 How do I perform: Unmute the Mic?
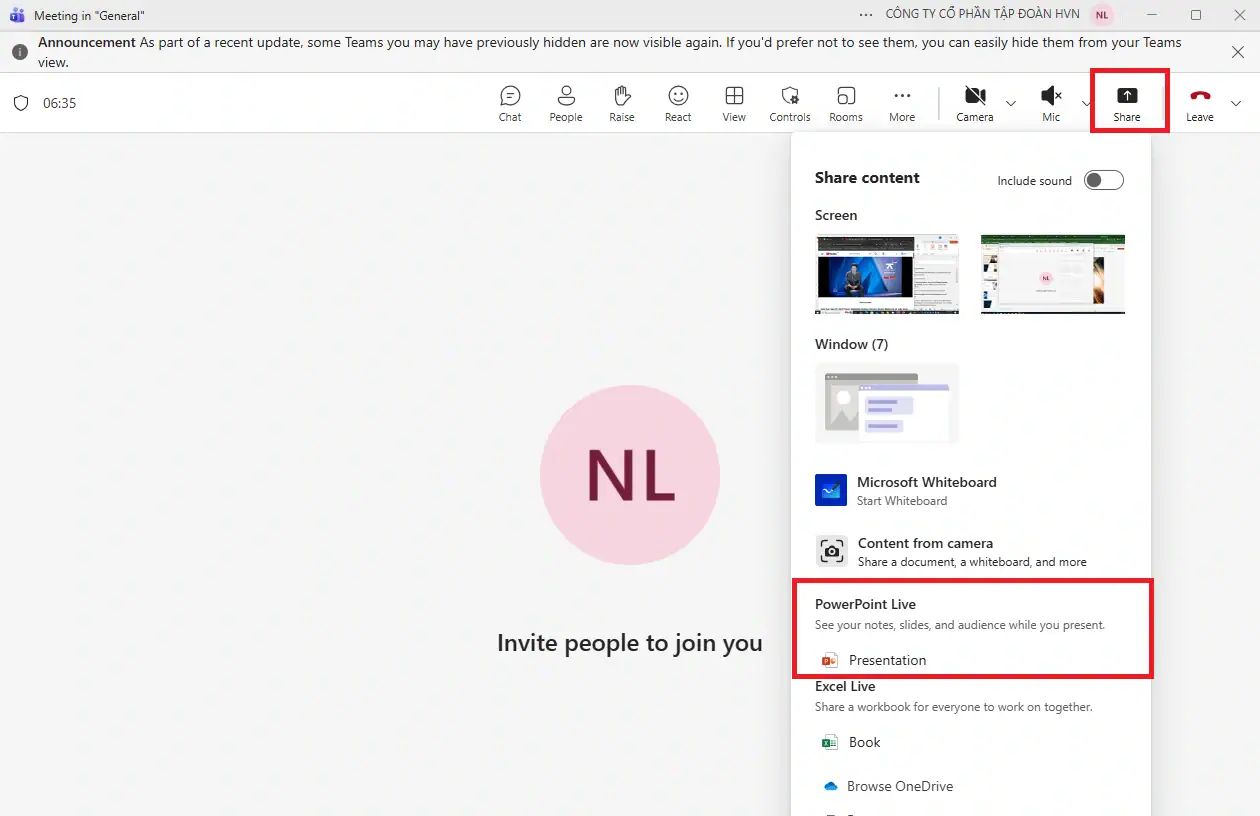pyautogui.click(x=1051, y=102)
